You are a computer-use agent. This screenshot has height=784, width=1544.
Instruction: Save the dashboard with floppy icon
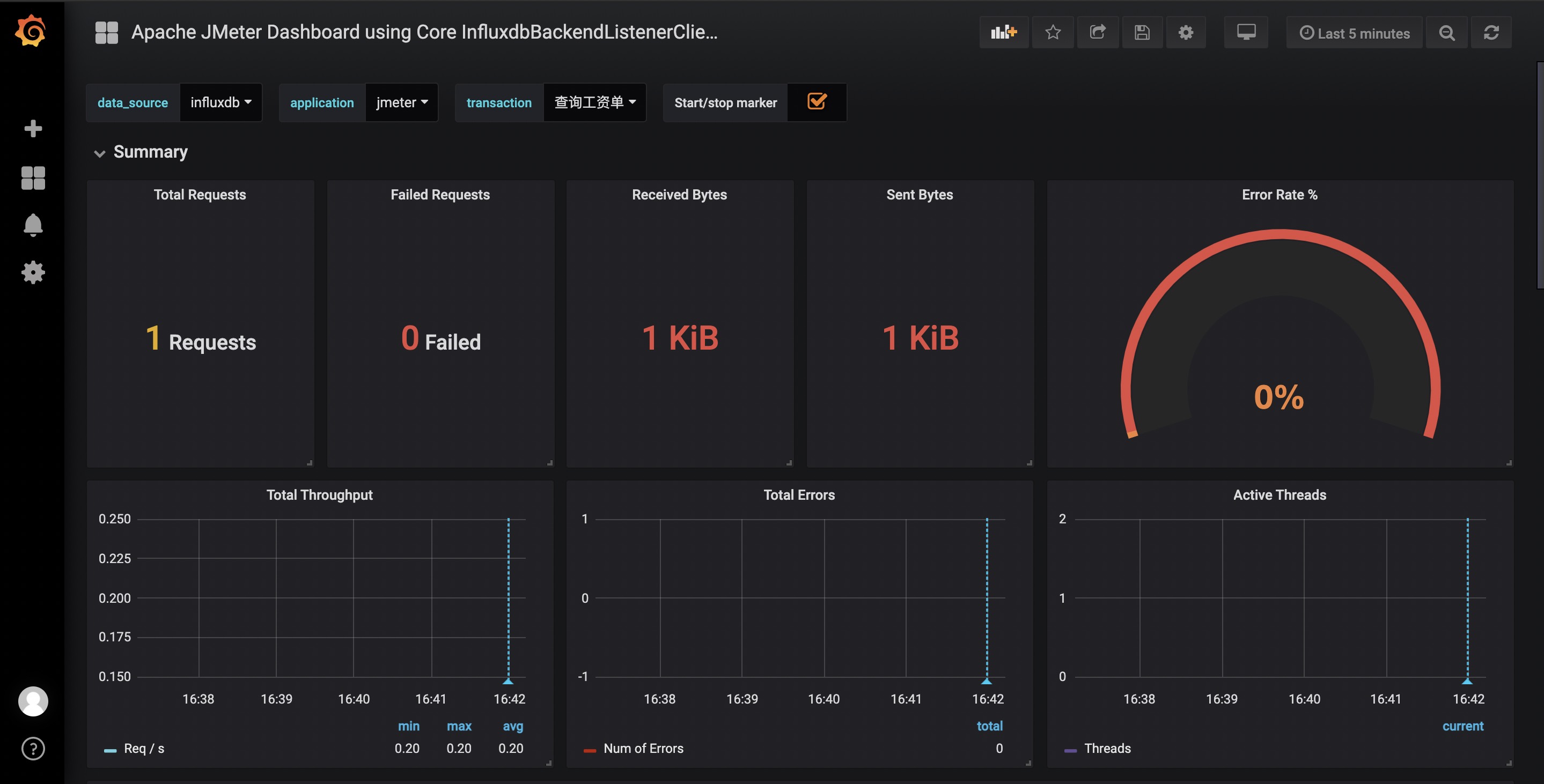click(x=1142, y=32)
